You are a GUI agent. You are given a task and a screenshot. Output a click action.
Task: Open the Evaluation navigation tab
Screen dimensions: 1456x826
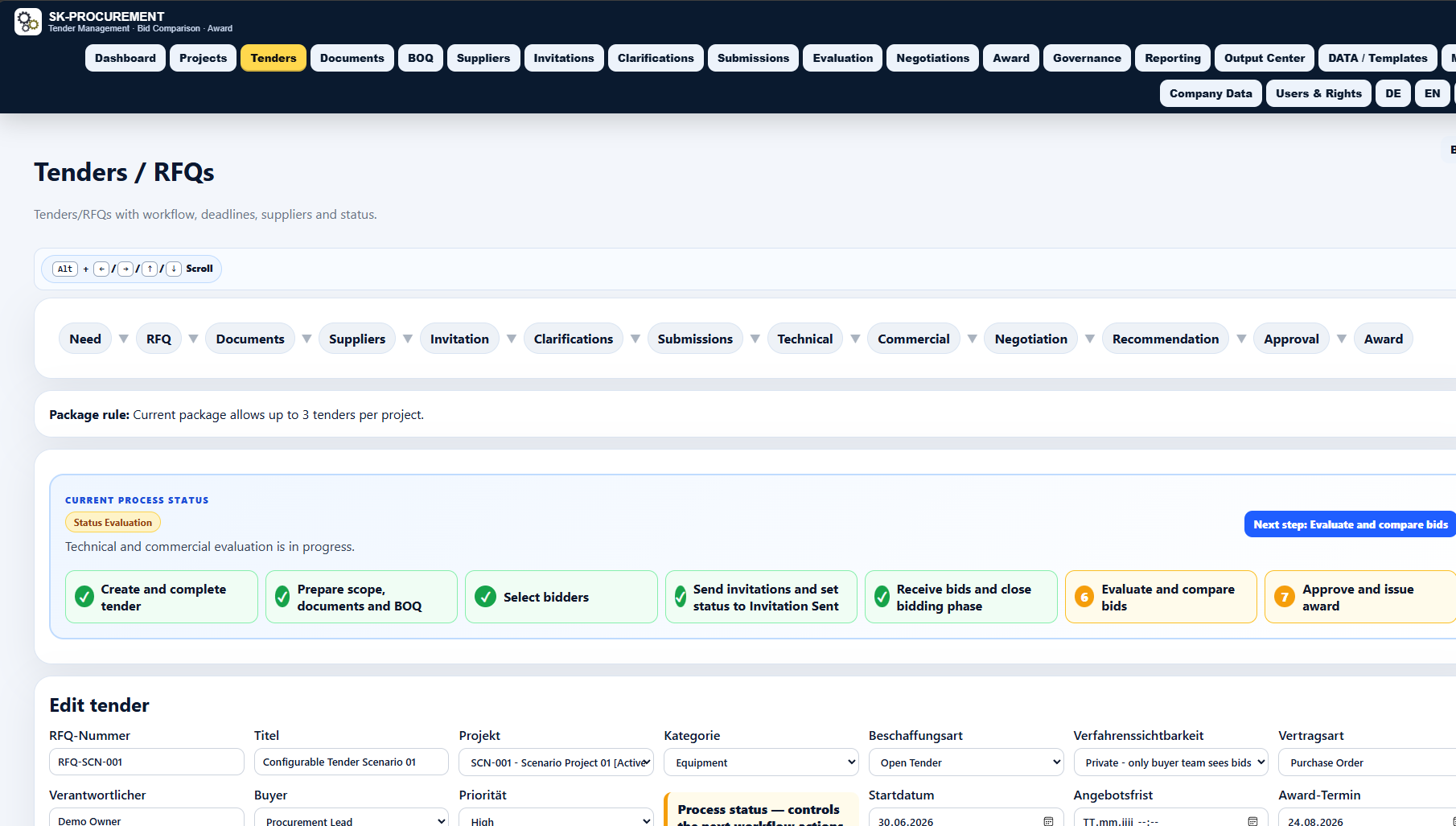(x=843, y=58)
